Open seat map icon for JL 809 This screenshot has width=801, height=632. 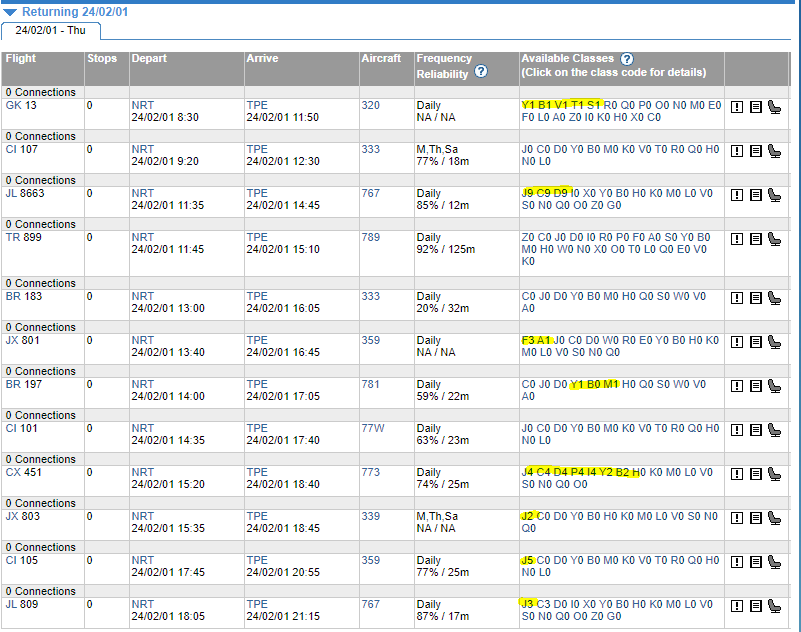tap(775, 605)
